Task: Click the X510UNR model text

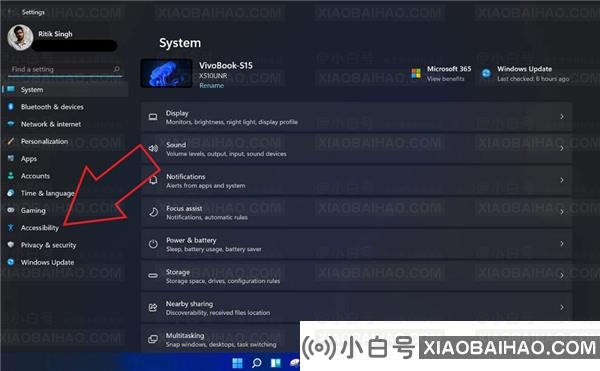Action: tap(213, 76)
